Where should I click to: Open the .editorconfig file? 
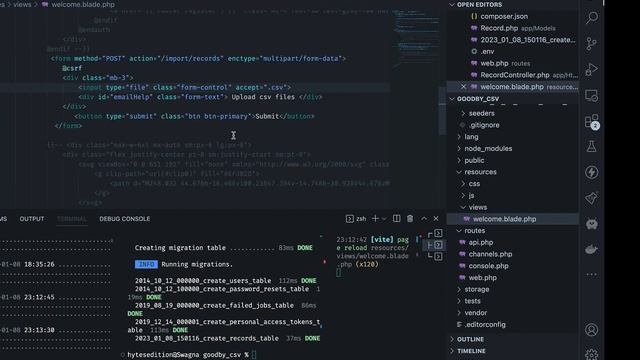pyautogui.click(x=485, y=325)
